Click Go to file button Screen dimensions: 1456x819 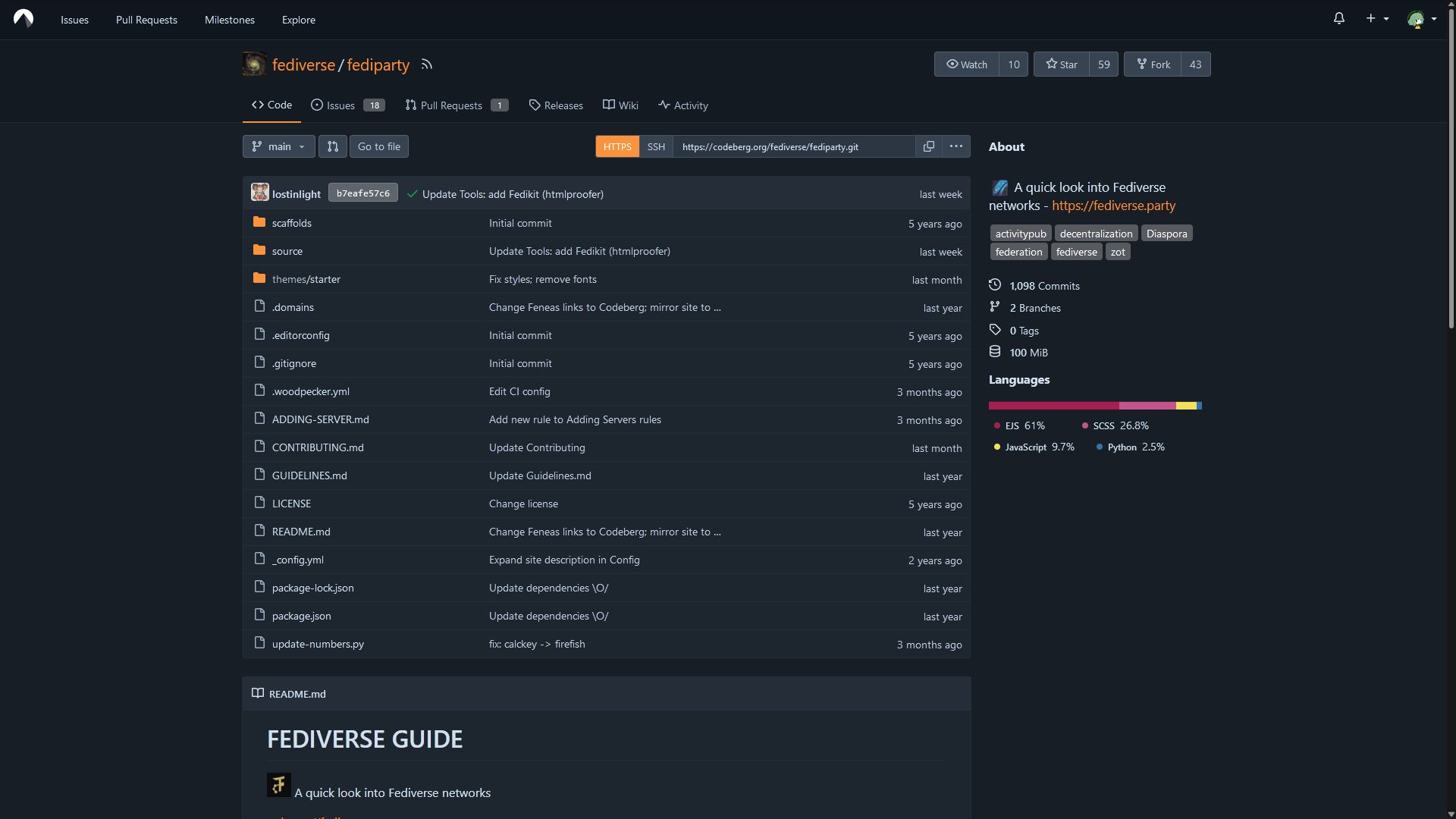[379, 146]
